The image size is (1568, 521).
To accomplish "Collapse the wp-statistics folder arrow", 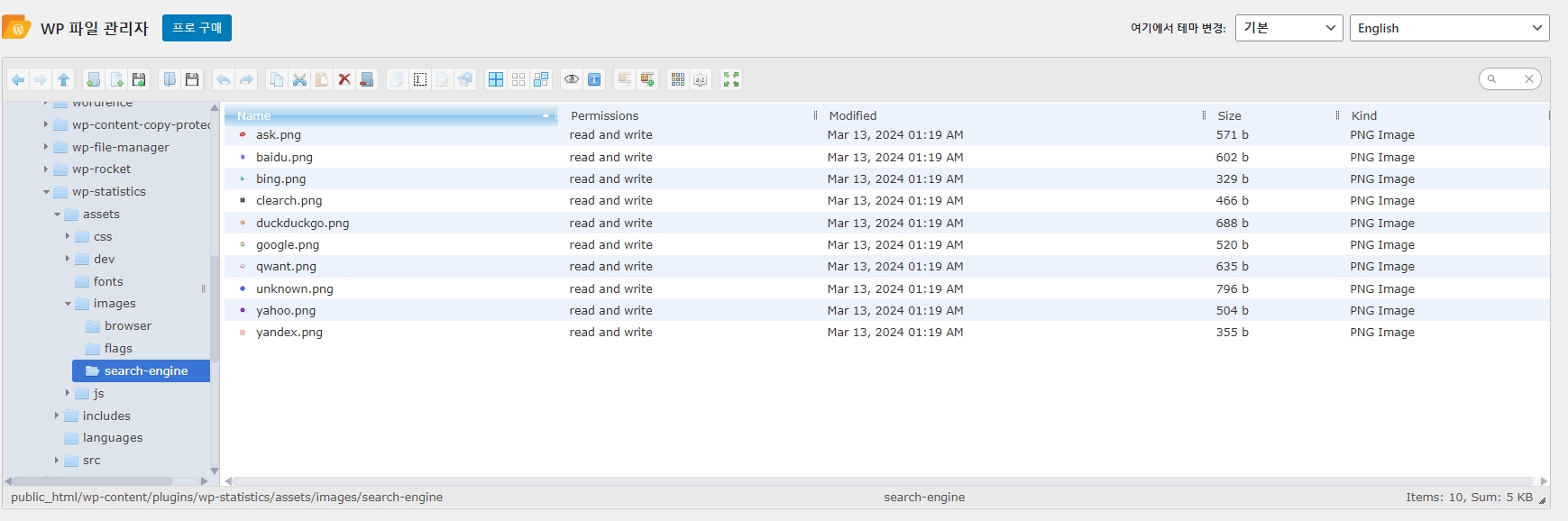I will 46,191.
